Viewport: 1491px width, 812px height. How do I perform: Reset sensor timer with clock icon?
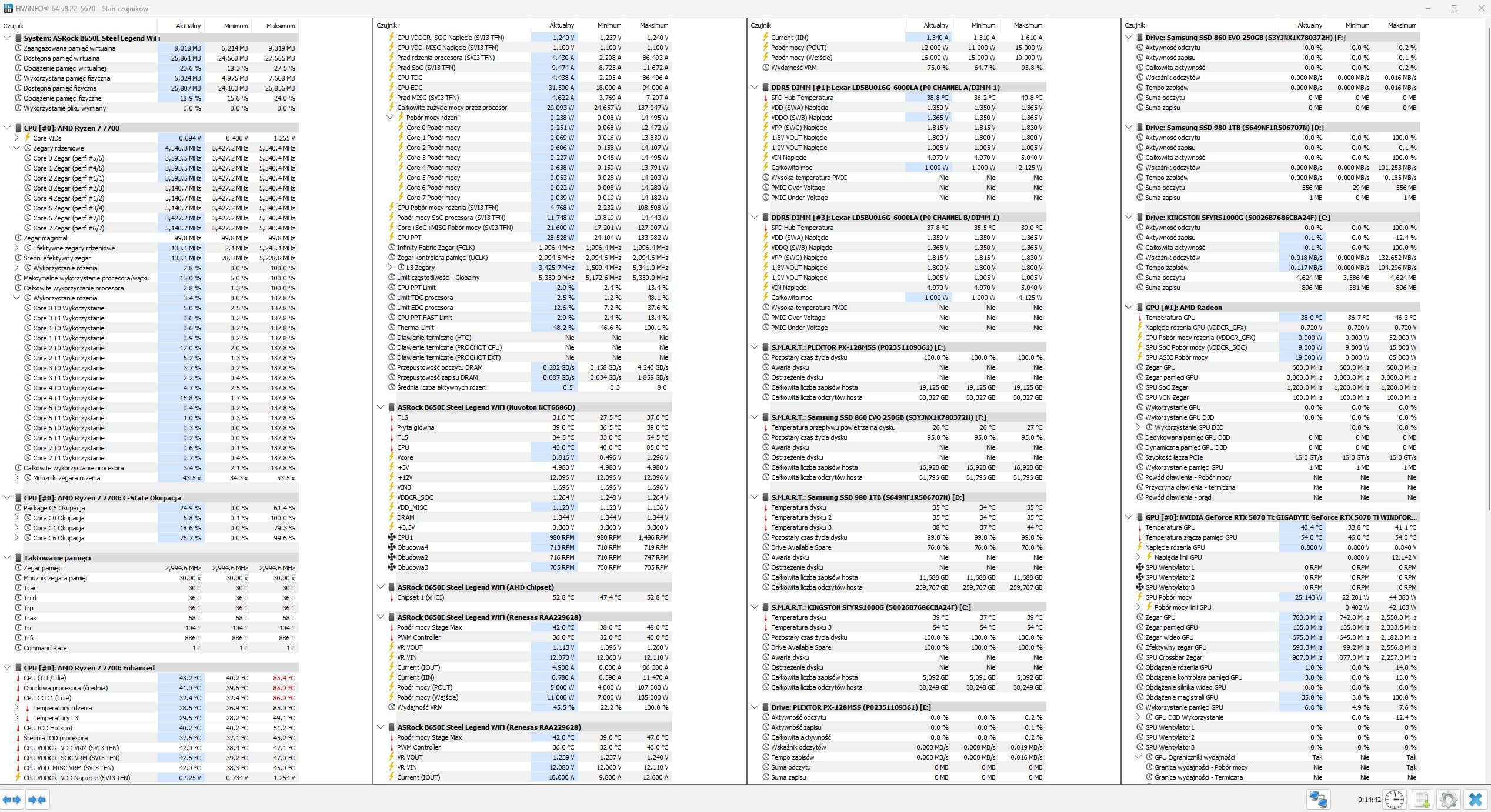(1395, 800)
